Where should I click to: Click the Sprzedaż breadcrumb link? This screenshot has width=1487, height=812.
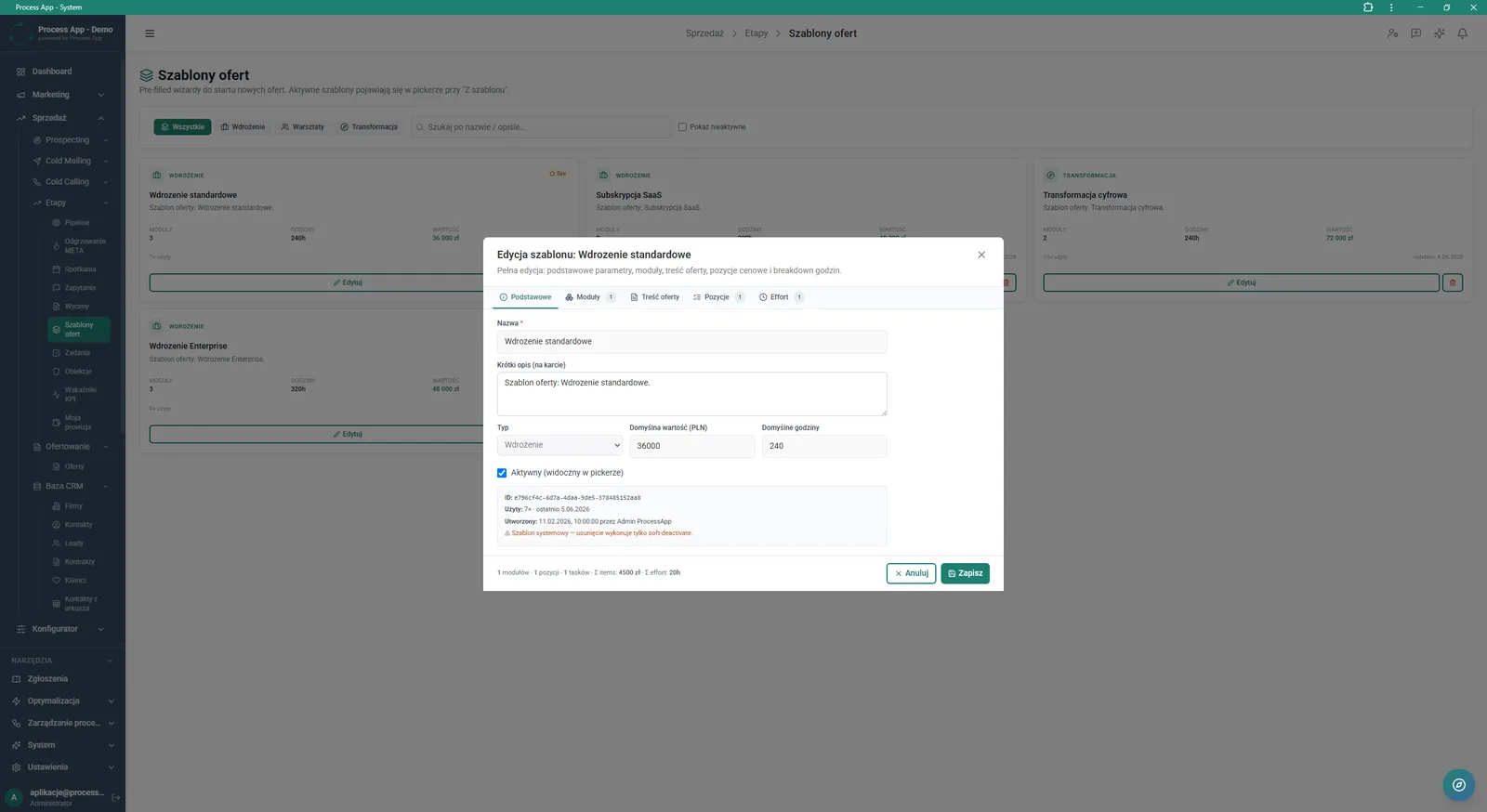(x=704, y=33)
